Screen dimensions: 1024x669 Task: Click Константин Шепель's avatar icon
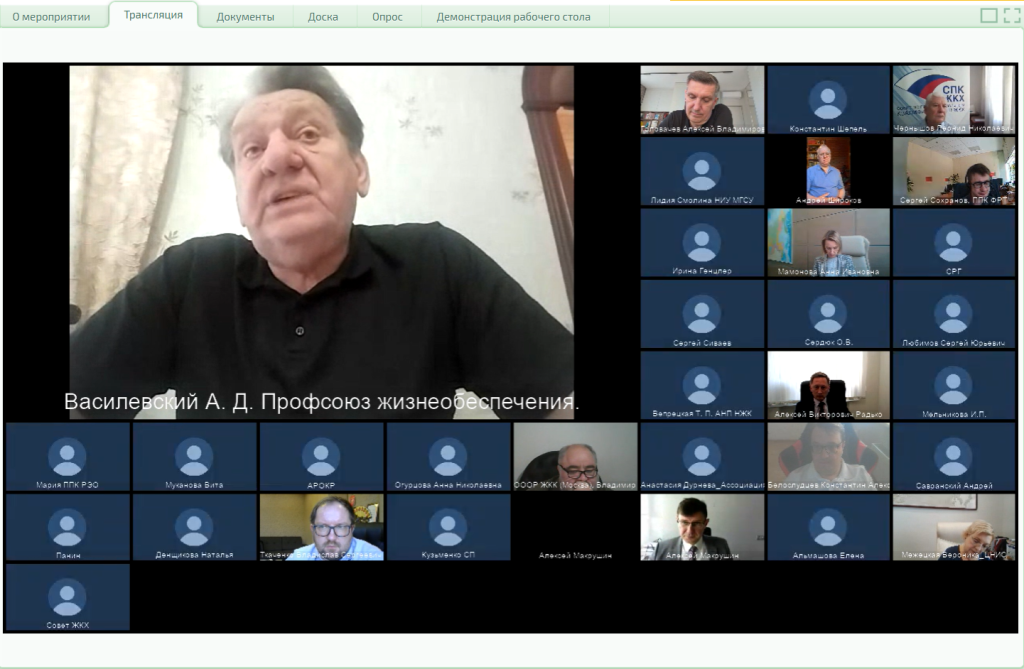click(x=828, y=99)
